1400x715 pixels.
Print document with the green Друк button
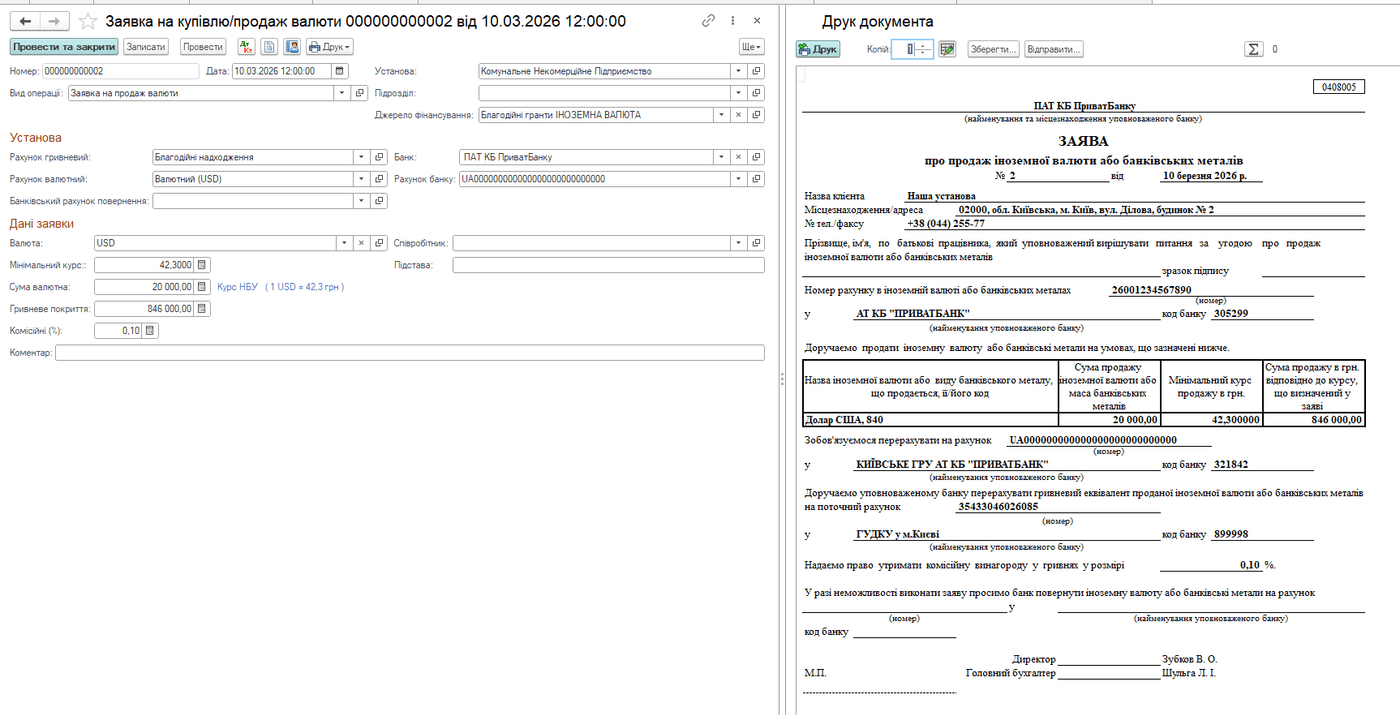coord(818,49)
